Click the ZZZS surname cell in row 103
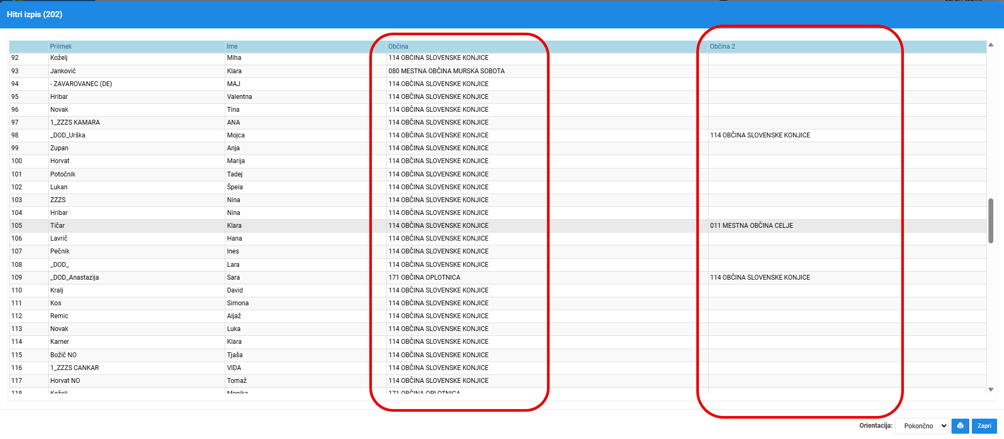 click(x=58, y=200)
